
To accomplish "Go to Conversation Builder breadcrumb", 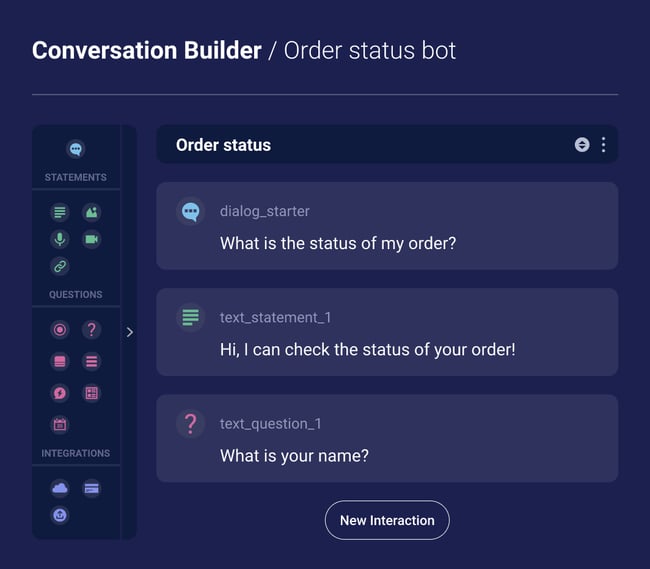I will (146, 50).
